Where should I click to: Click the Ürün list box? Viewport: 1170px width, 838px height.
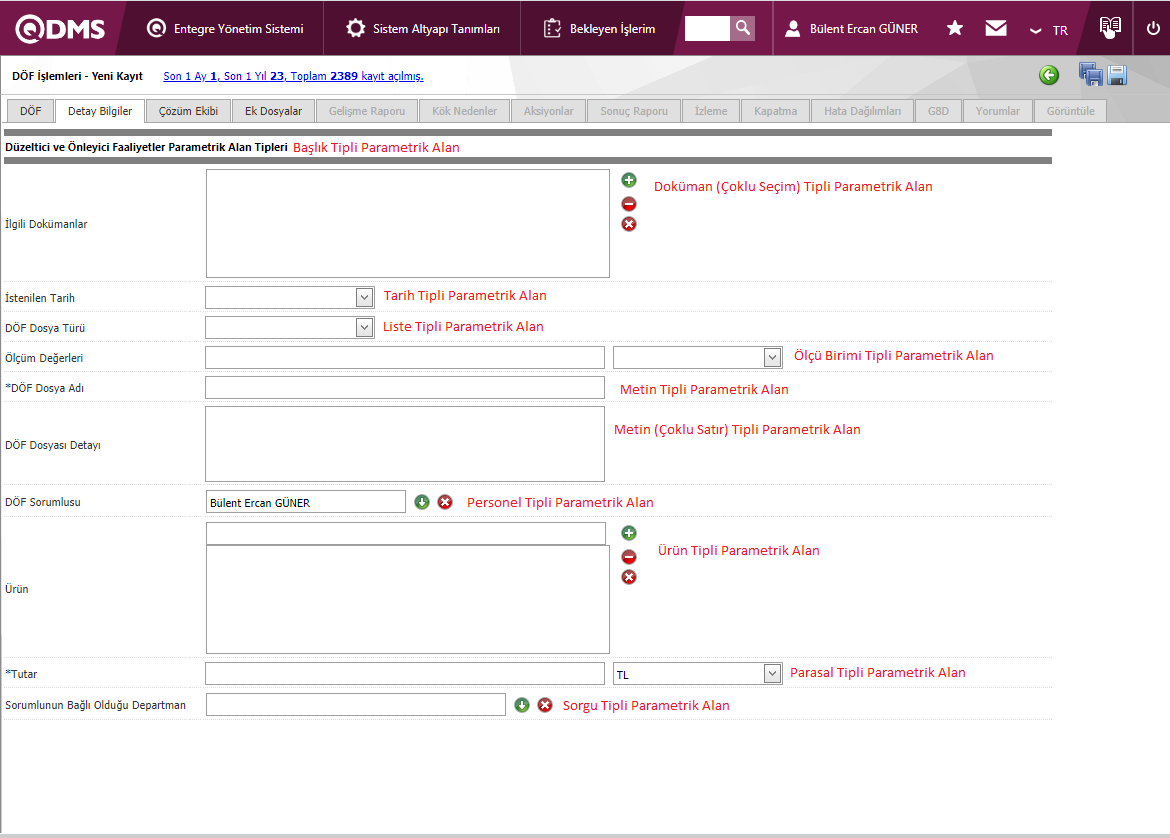[x=407, y=599]
